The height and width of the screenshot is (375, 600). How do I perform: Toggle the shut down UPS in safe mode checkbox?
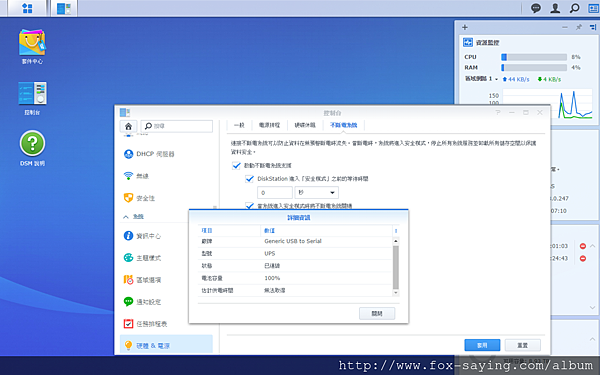point(249,205)
